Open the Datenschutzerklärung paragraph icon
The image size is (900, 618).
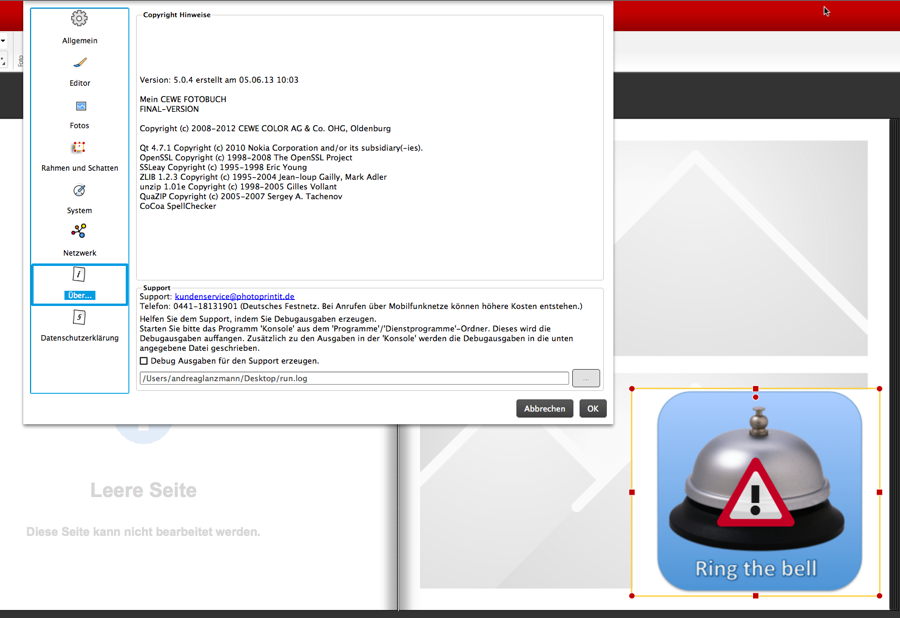79,317
